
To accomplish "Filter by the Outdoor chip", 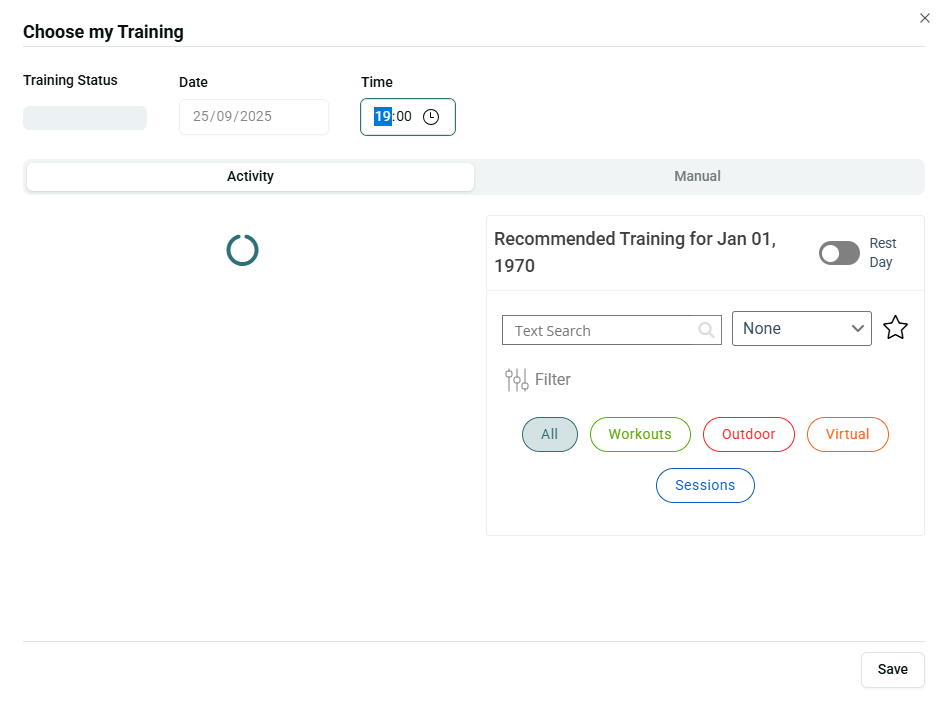I will tap(748, 435).
